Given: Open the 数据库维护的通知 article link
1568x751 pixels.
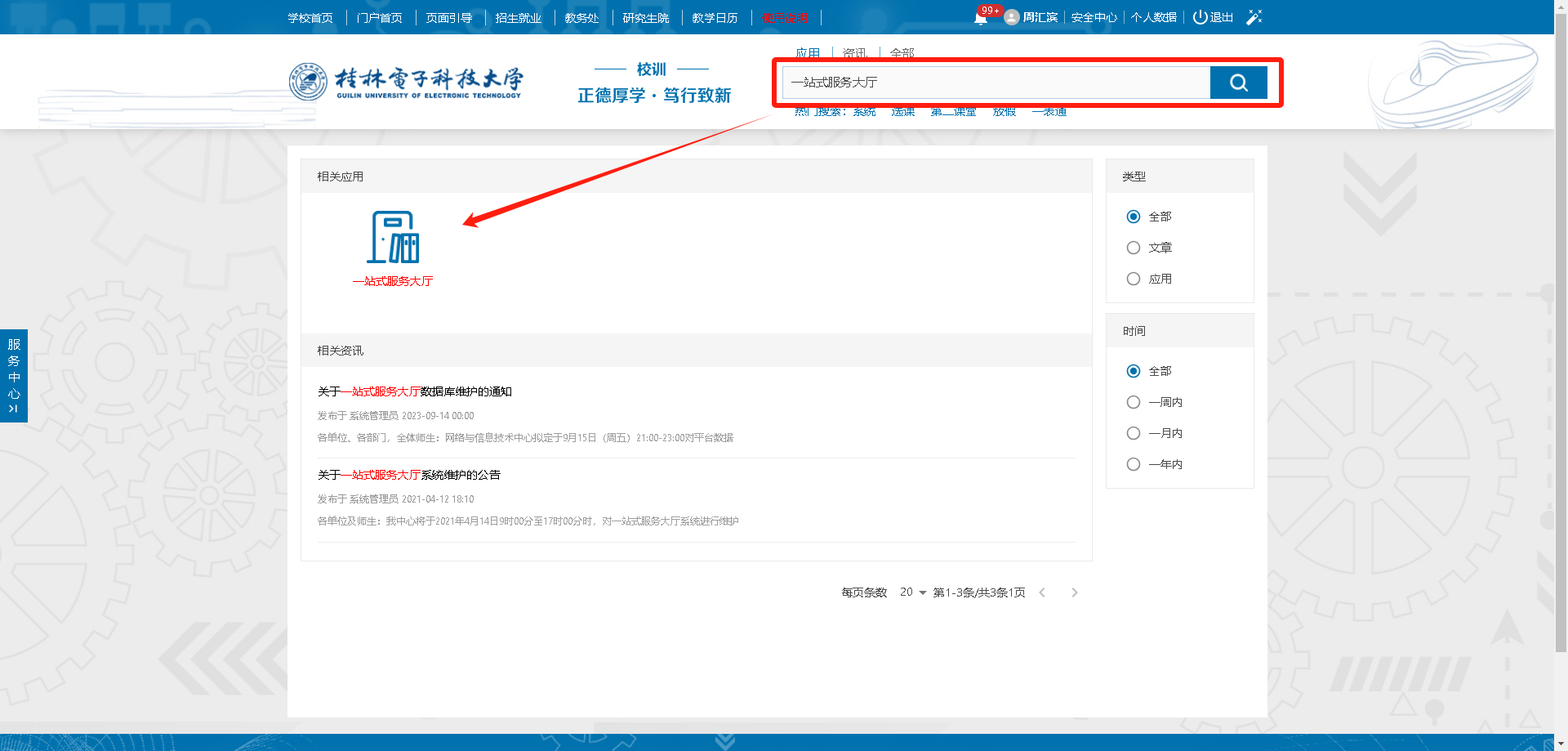Looking at the screenshot, I should pyautogui.click(x=415, y=391).
